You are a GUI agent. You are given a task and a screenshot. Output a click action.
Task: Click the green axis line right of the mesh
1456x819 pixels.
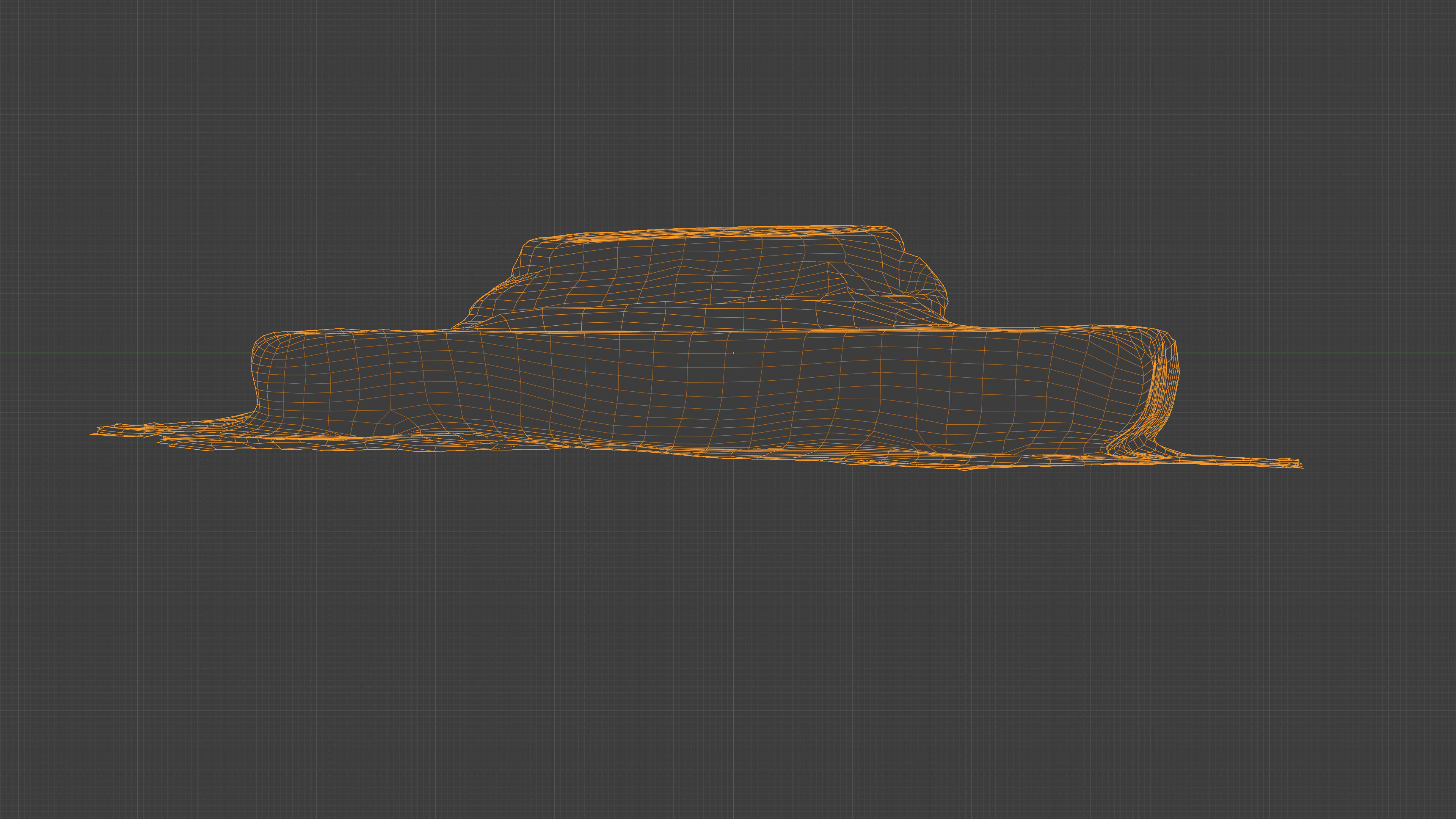click(1328, 353)
